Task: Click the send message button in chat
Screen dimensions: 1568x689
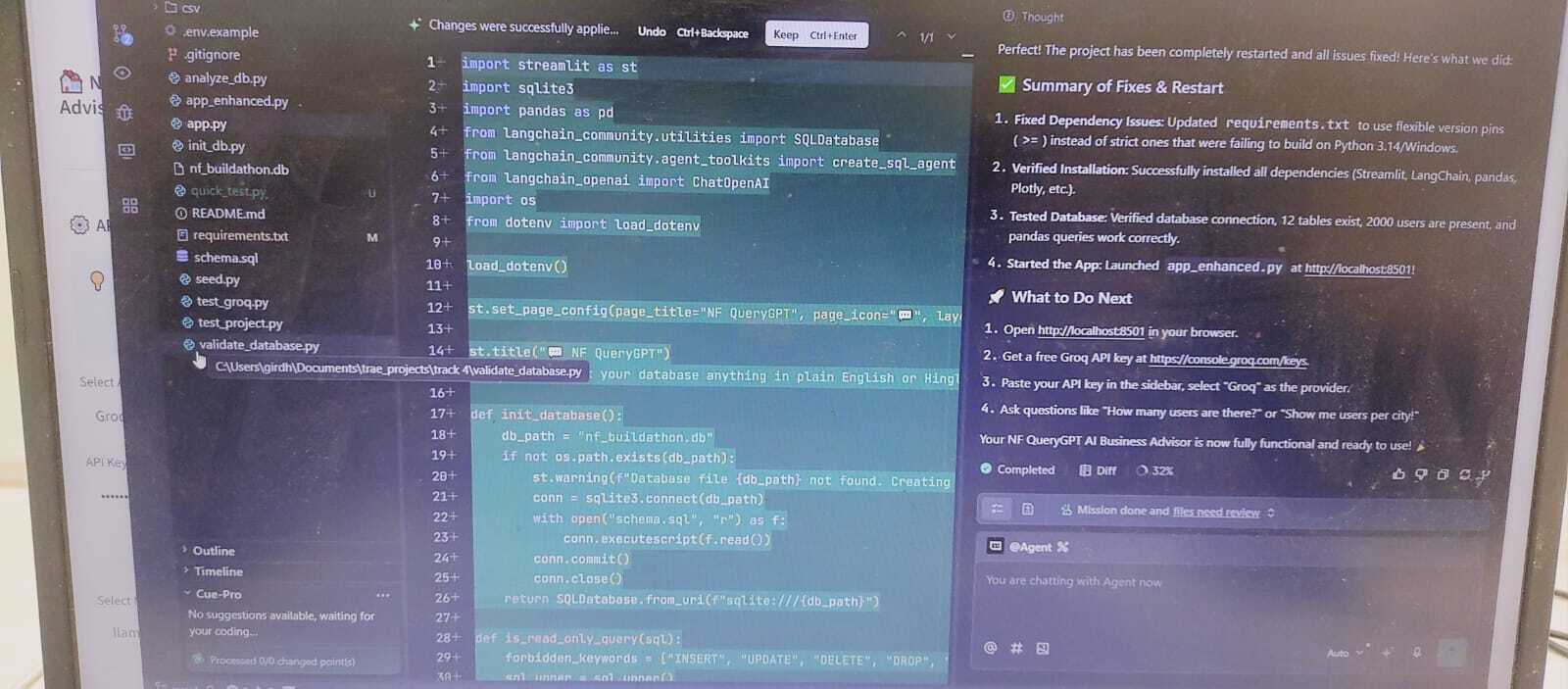Action: [x=1452, y=652]
